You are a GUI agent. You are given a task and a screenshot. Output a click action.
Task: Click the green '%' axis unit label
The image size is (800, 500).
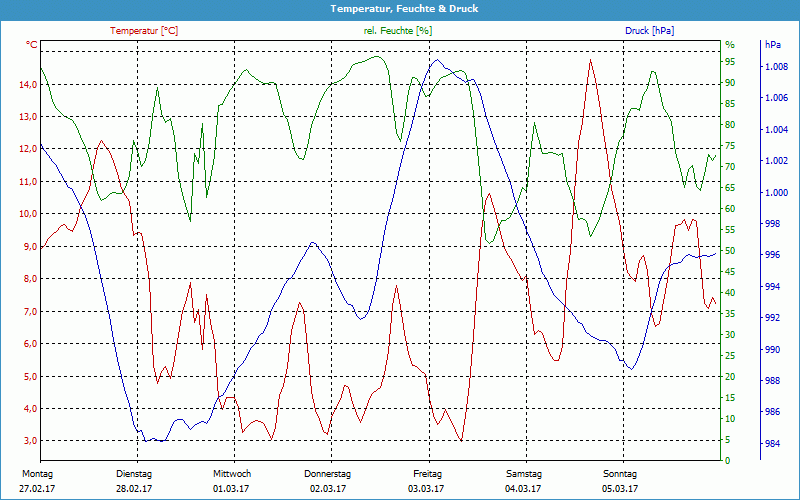(730, 45)
